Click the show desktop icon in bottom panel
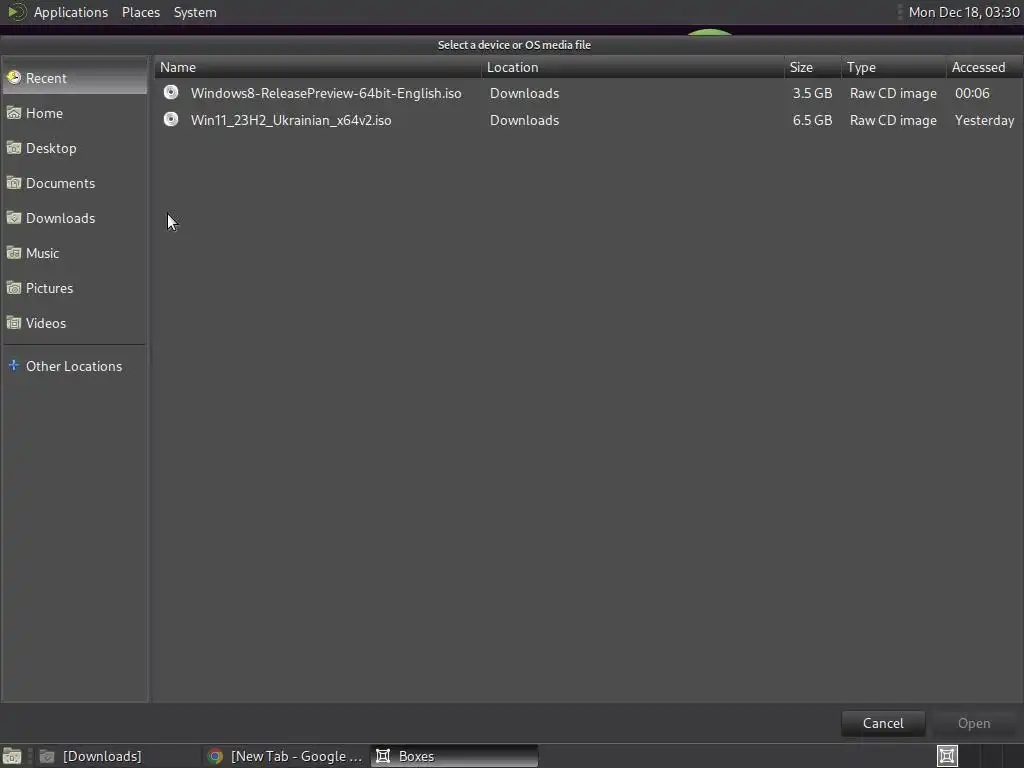This screenshot has height=768, width=1024. pyautogui.click(x=12, y=756)
